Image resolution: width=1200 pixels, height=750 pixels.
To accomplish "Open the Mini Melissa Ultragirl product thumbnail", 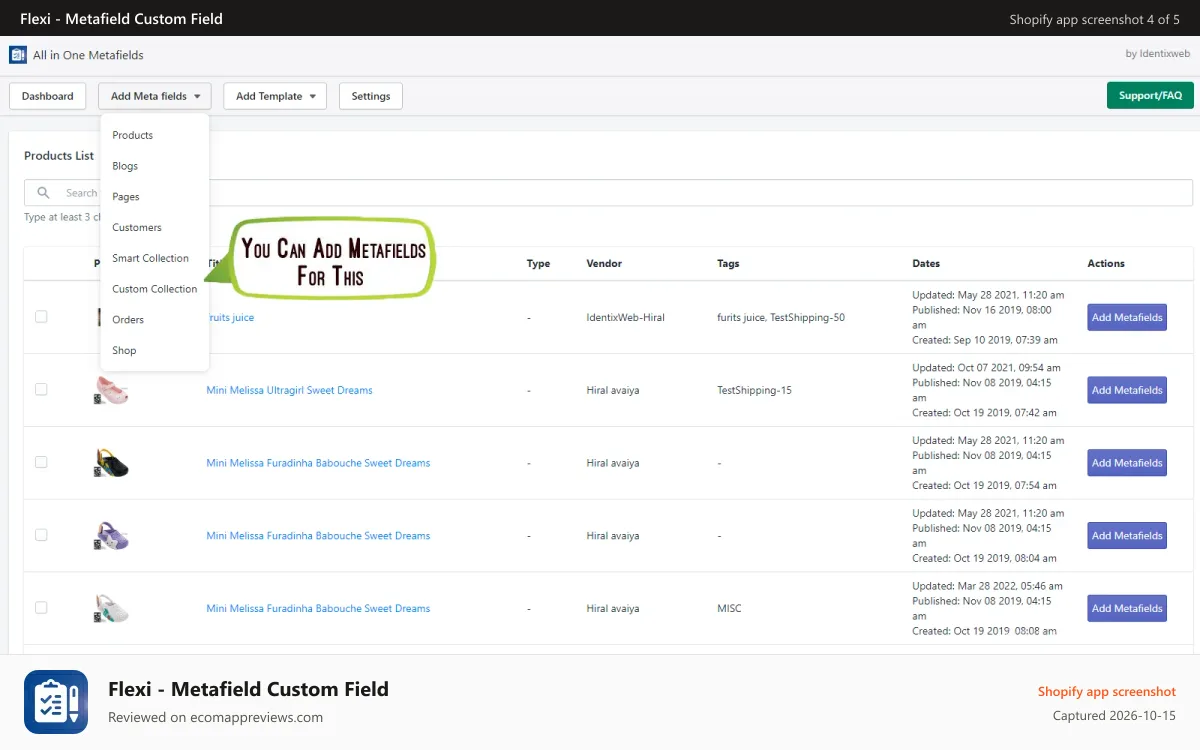I will [x=111, y=390].
